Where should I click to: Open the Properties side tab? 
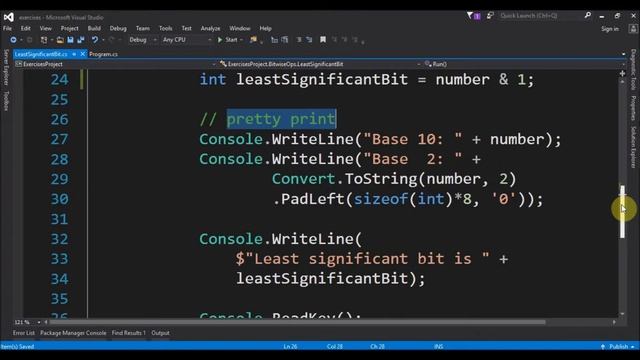(633, 108)
